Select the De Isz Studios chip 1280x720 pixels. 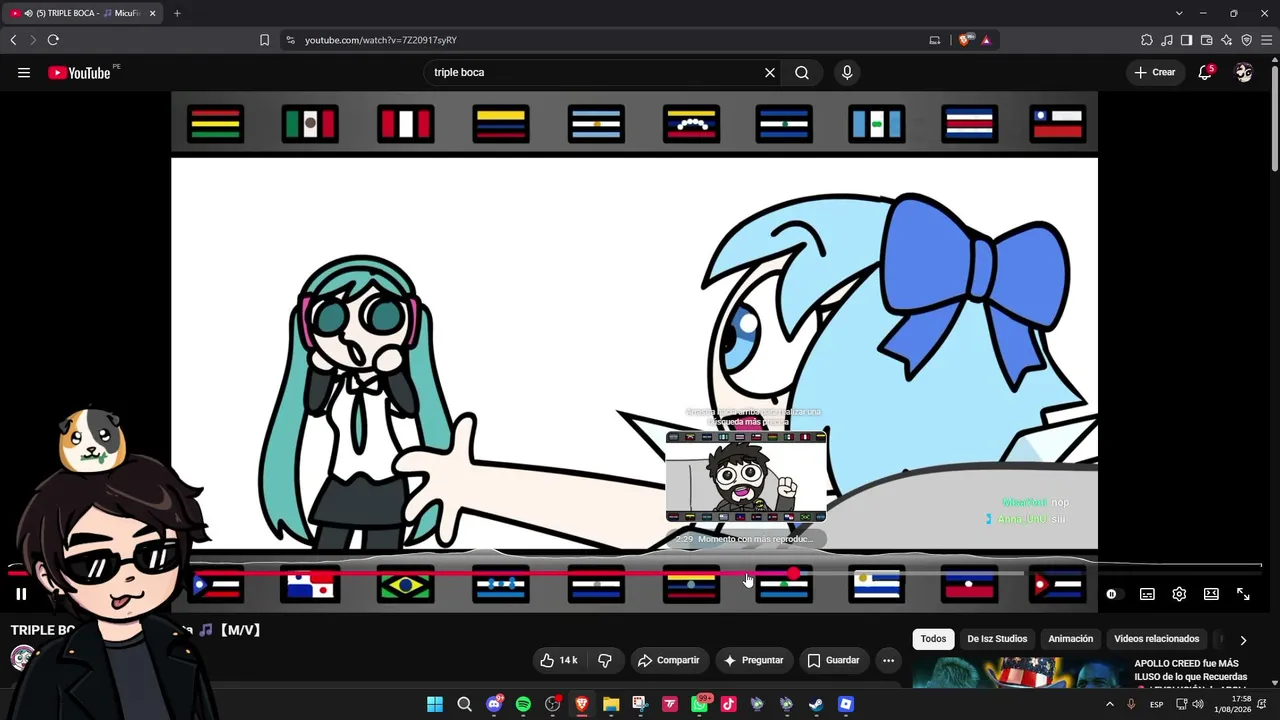point(997,639)
